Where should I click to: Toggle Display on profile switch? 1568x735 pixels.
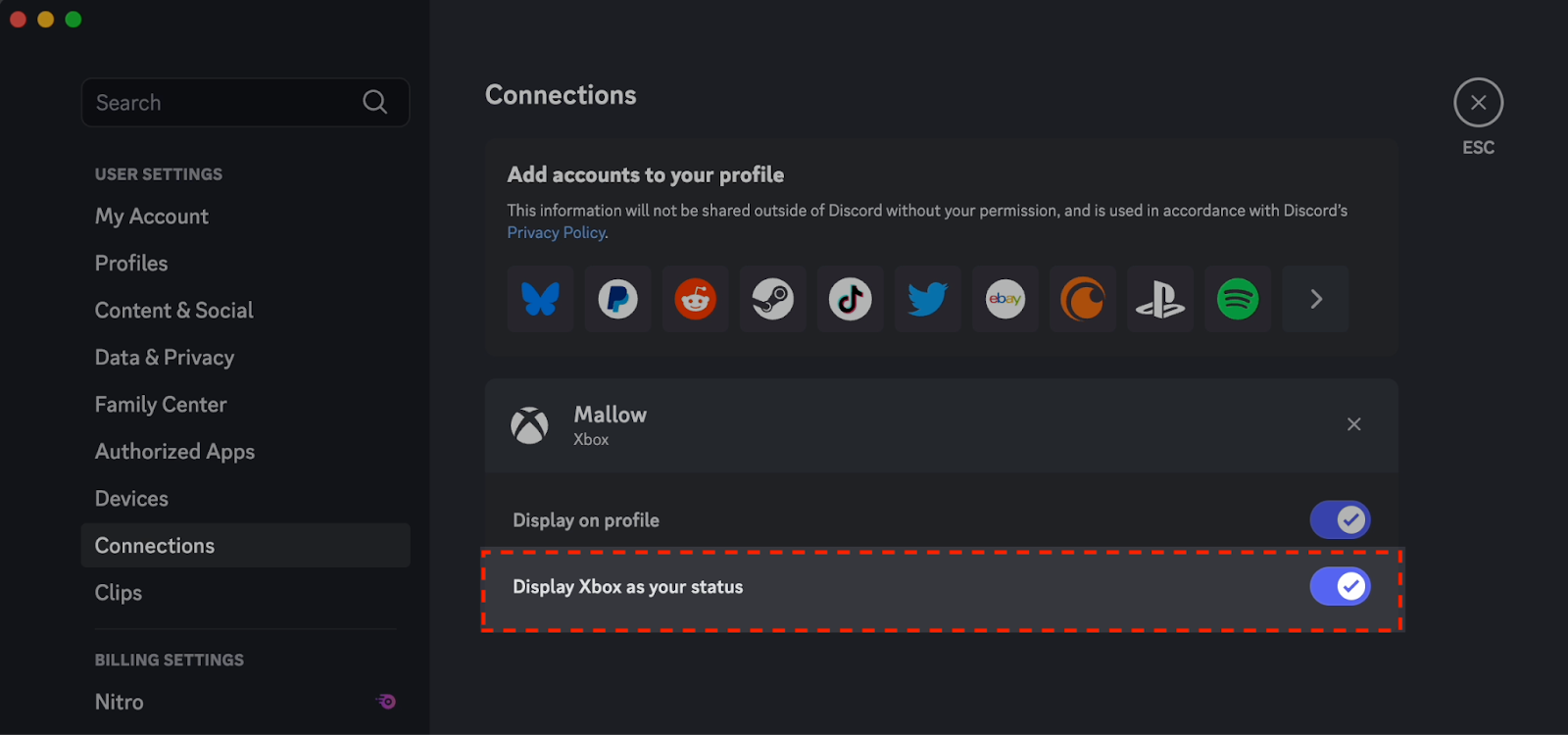[x=1340, y=519]
